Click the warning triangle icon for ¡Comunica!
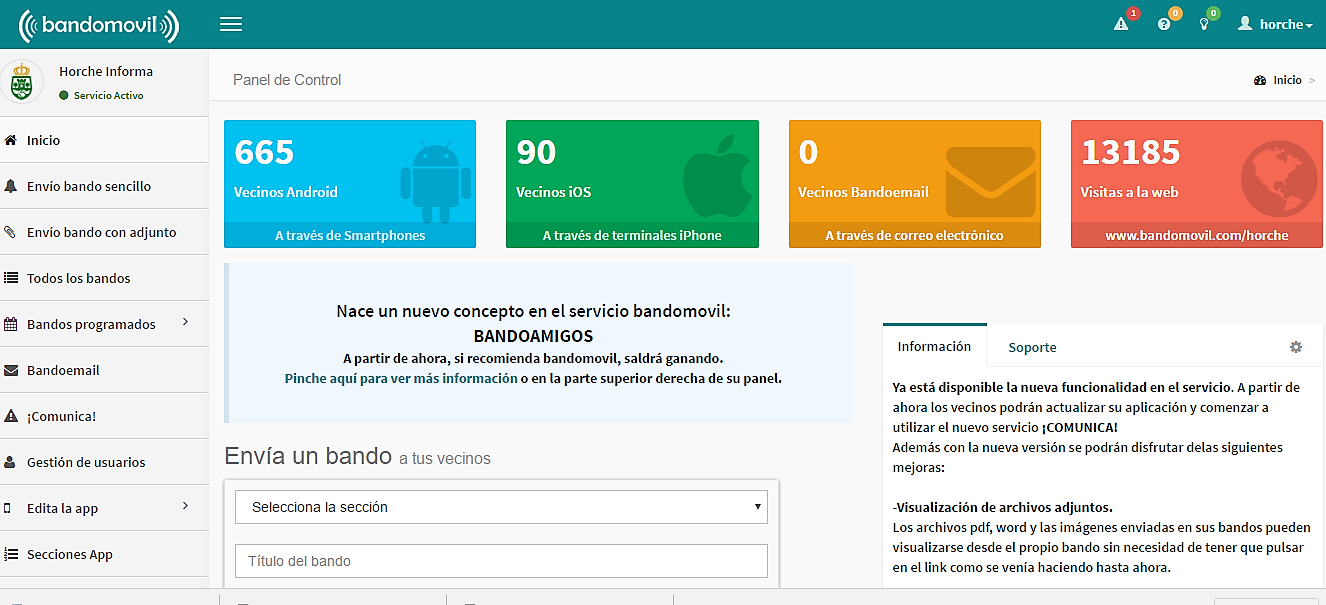This screenshot has width=1326, height=605. pos(11,416)
